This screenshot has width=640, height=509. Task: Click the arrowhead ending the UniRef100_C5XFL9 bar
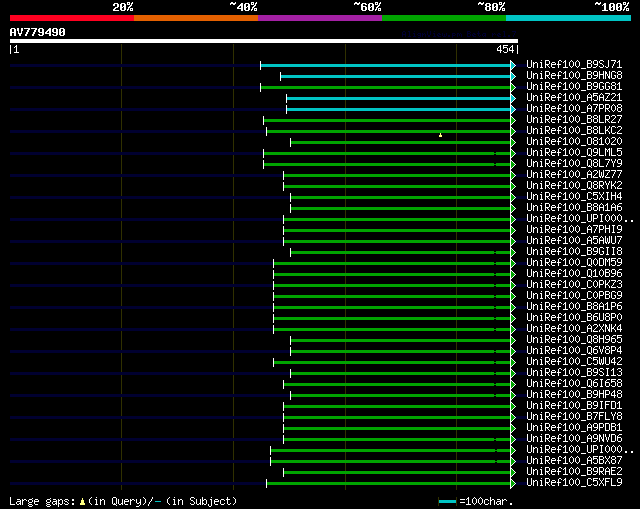point(513,483)
